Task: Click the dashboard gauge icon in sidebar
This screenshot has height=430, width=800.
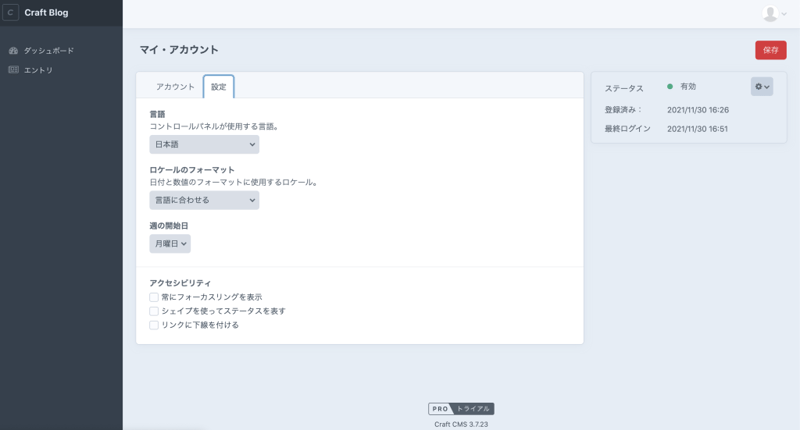Action: point(13,50)
